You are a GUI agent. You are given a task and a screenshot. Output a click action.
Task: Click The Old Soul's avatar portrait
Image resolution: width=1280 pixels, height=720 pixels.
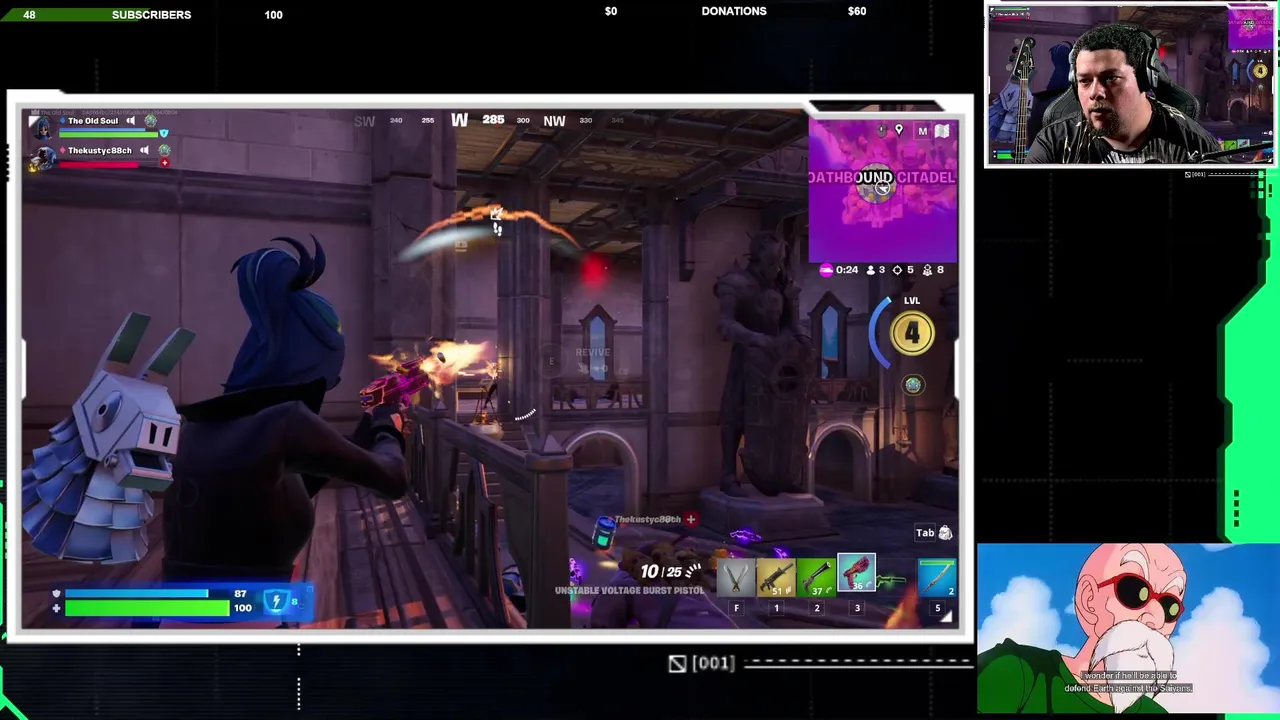pos(43,127)
